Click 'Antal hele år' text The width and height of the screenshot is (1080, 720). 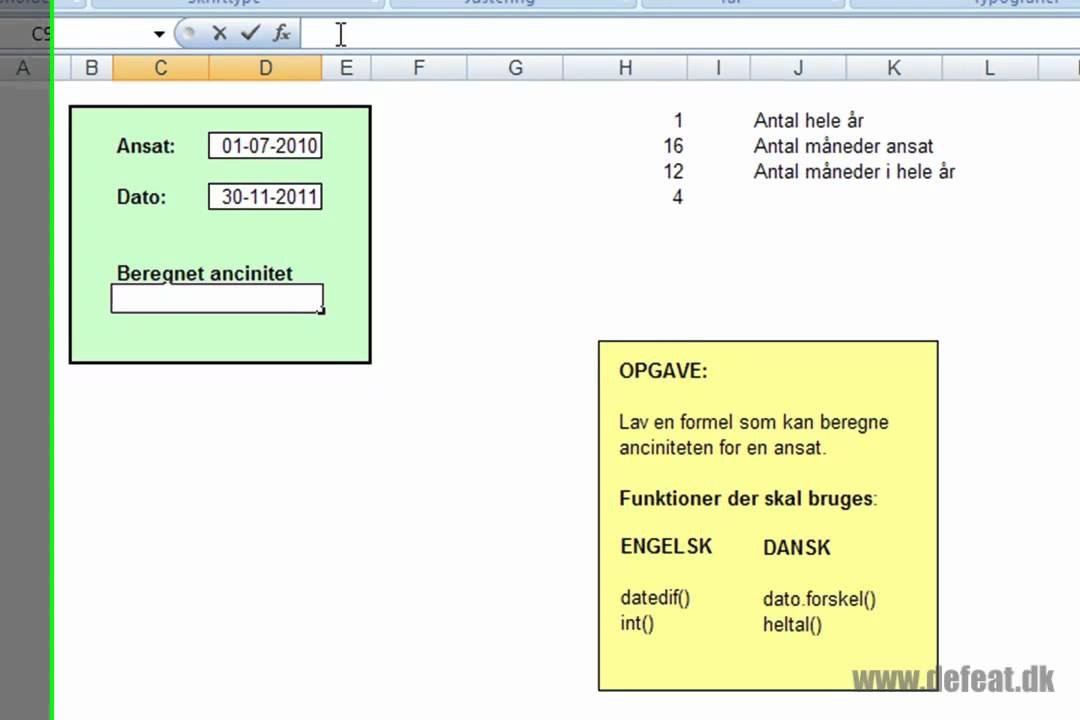click(808, 121)
